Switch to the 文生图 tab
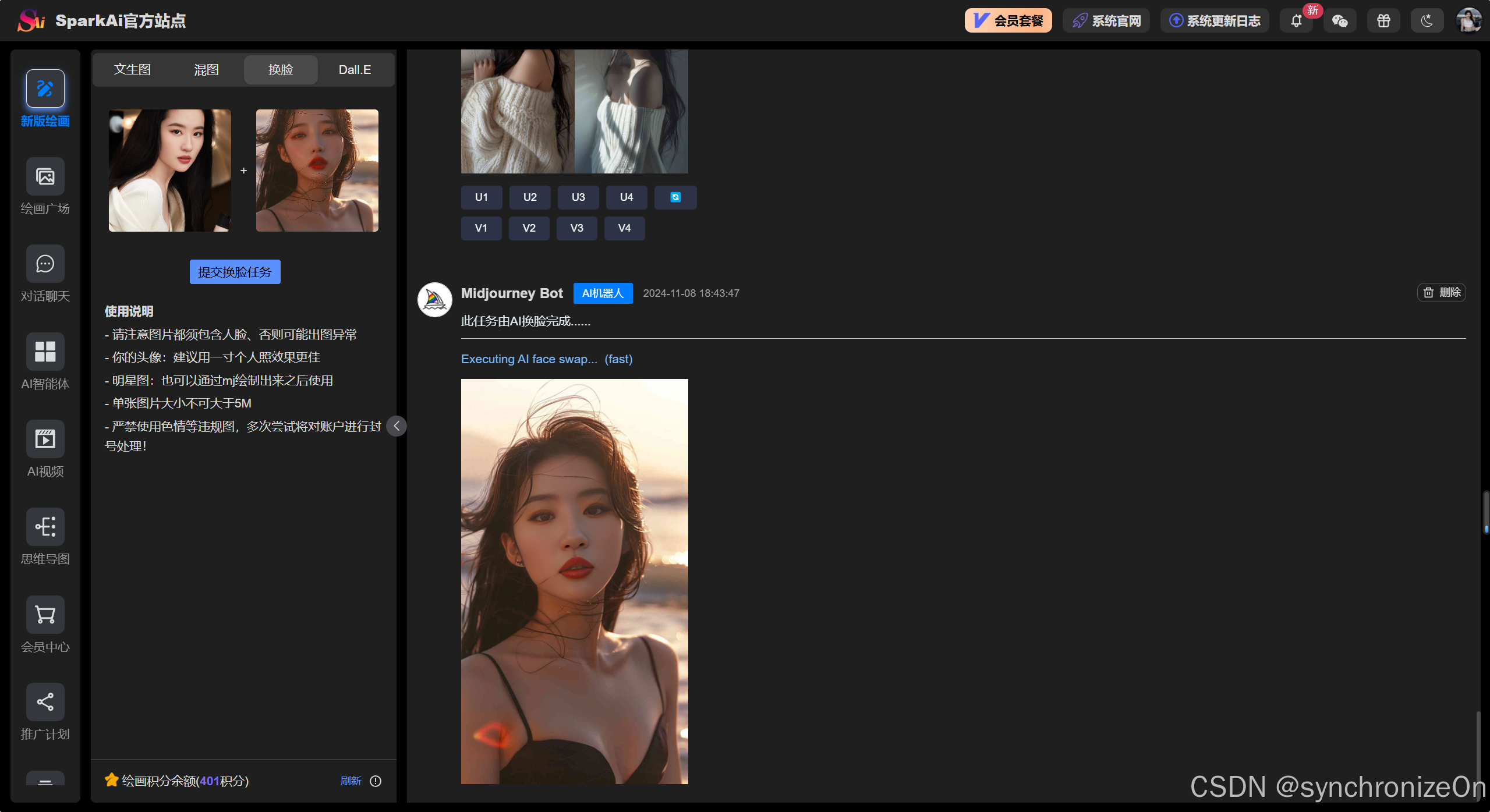 [x=132, y=70]
